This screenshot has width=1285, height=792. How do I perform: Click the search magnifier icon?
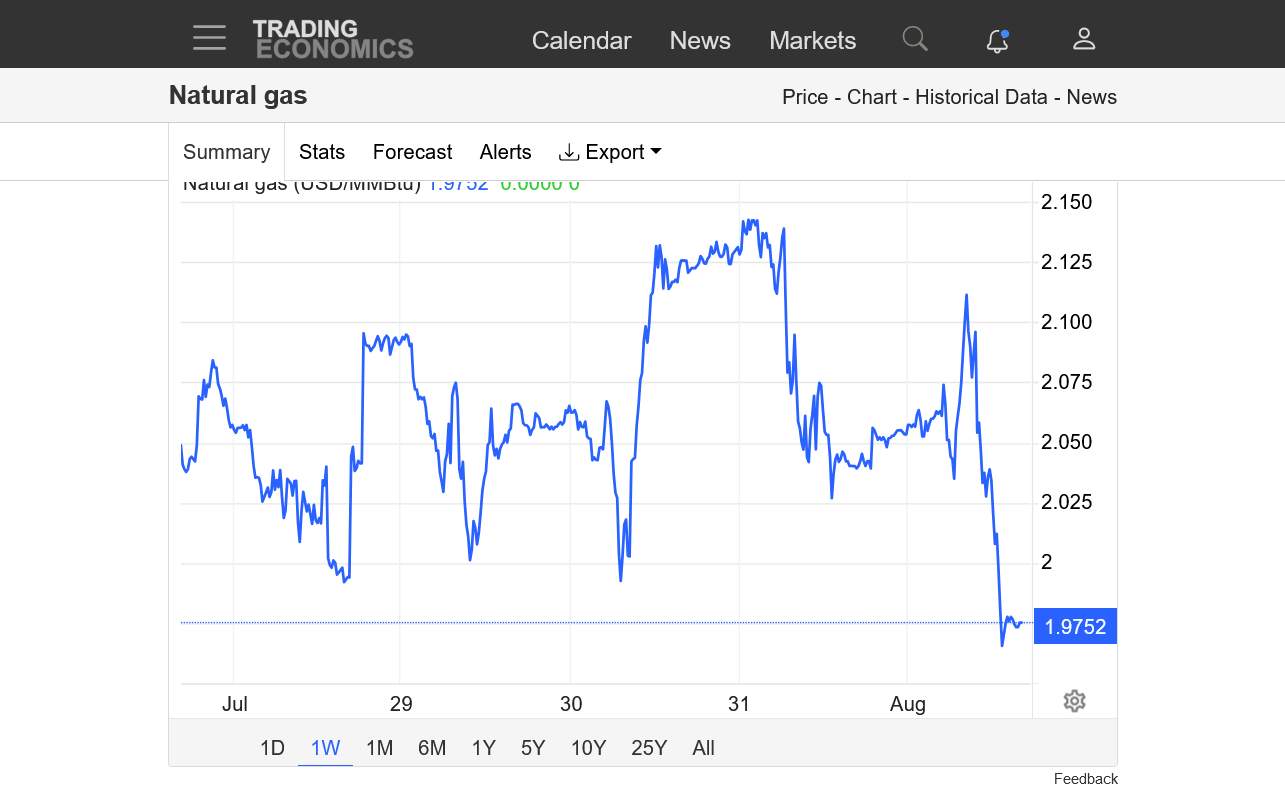click(x=914, y=39)
